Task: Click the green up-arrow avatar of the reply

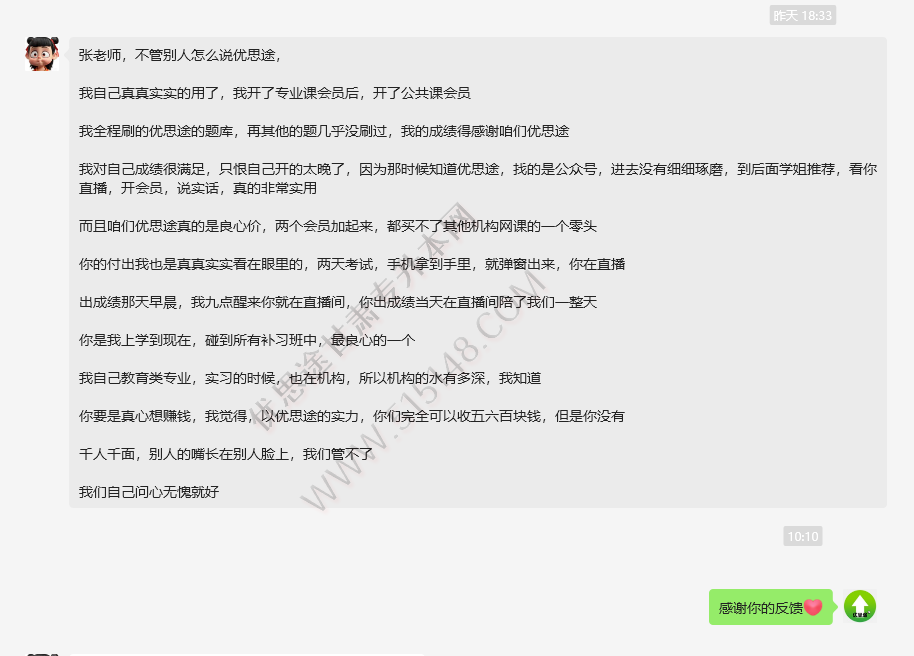Action: coord(860,606)
